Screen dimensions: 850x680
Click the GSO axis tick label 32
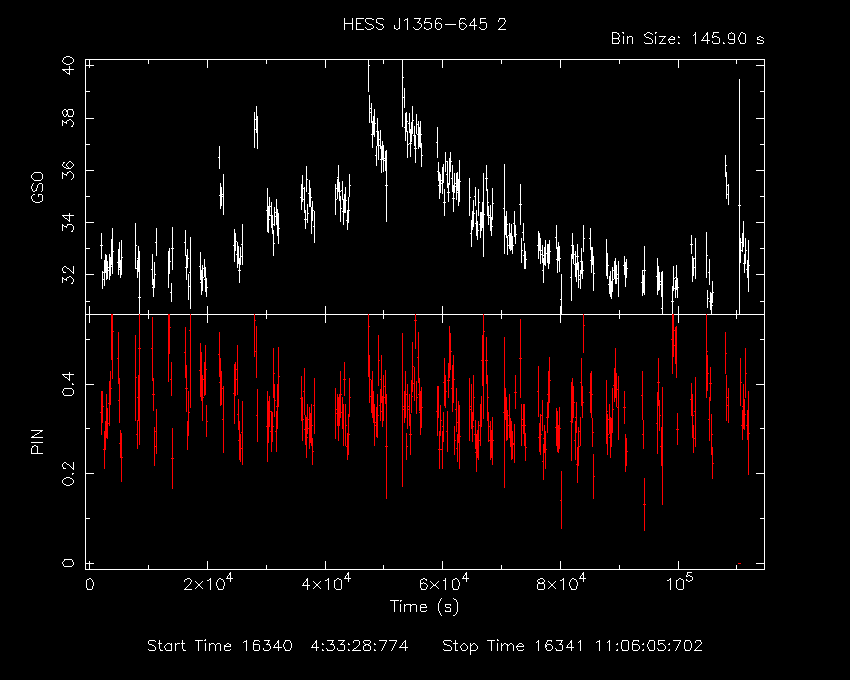coord(68,274)
